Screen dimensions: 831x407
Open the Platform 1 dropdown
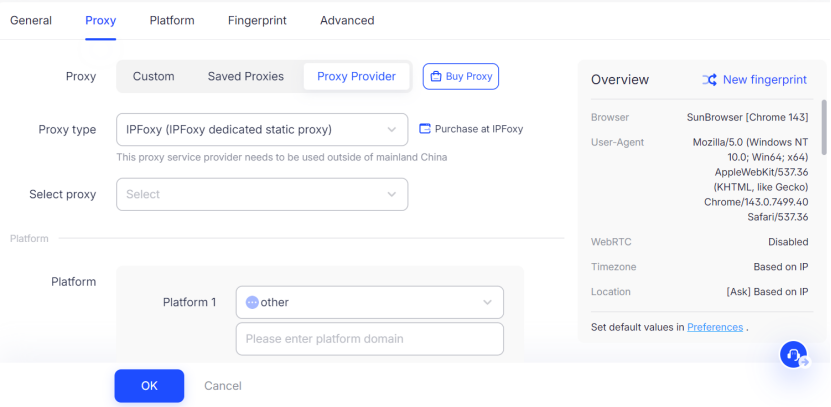tap(370, 302)
